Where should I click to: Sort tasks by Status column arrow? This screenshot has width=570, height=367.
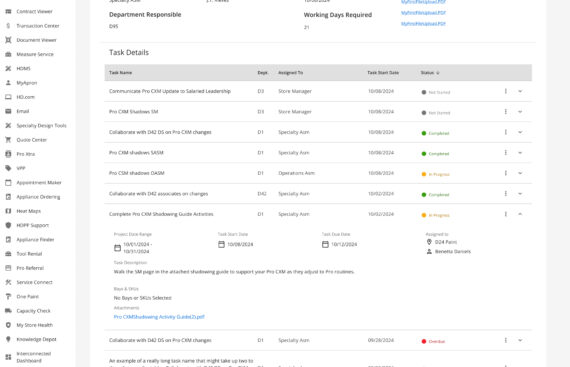click(438, 73)
